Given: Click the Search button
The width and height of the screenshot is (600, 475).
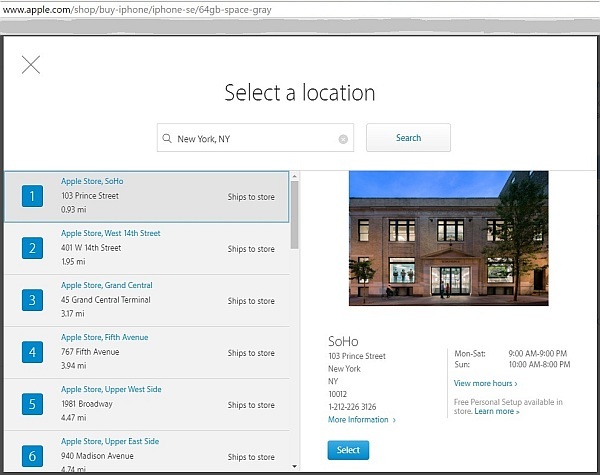Looking at the screenshot, I should point(408,138).
